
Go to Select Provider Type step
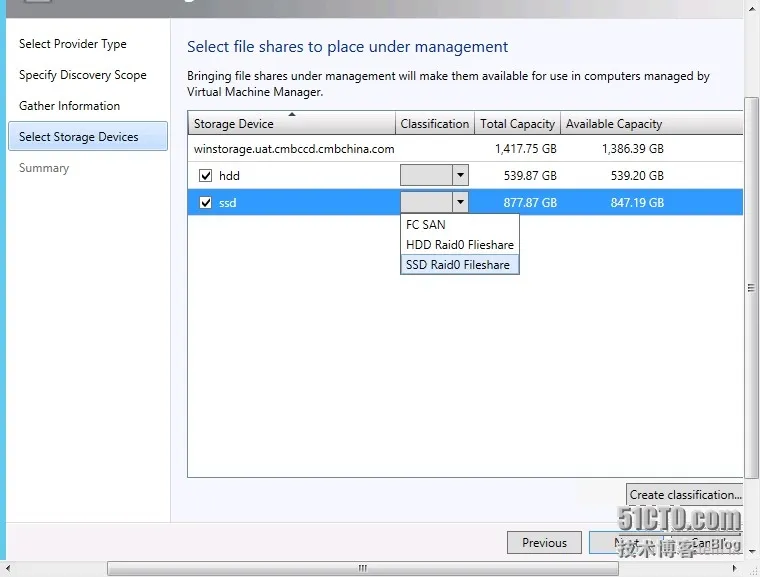73,44
